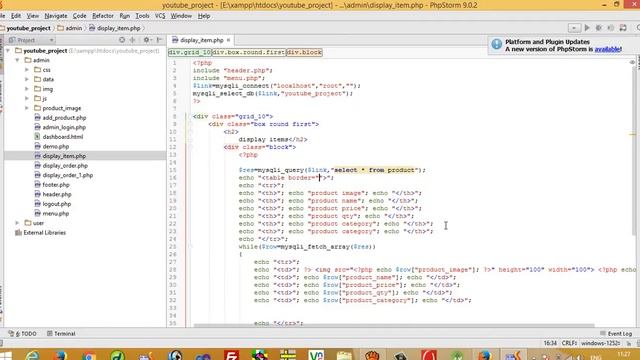Close the display_item.php editor tab
The width and height of the screenshot is (640, 360).
pos(229,40)
